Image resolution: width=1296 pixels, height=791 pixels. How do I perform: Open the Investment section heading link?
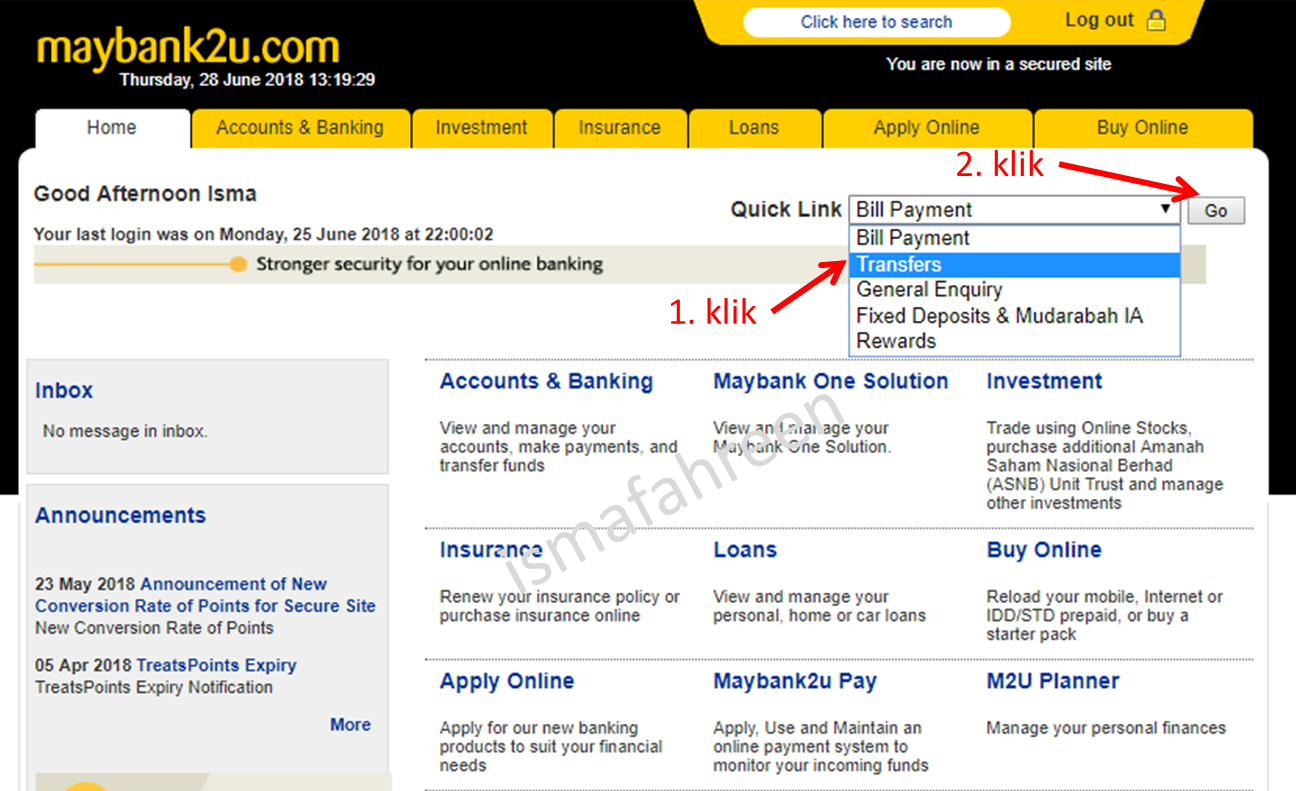pos(1044,382)
